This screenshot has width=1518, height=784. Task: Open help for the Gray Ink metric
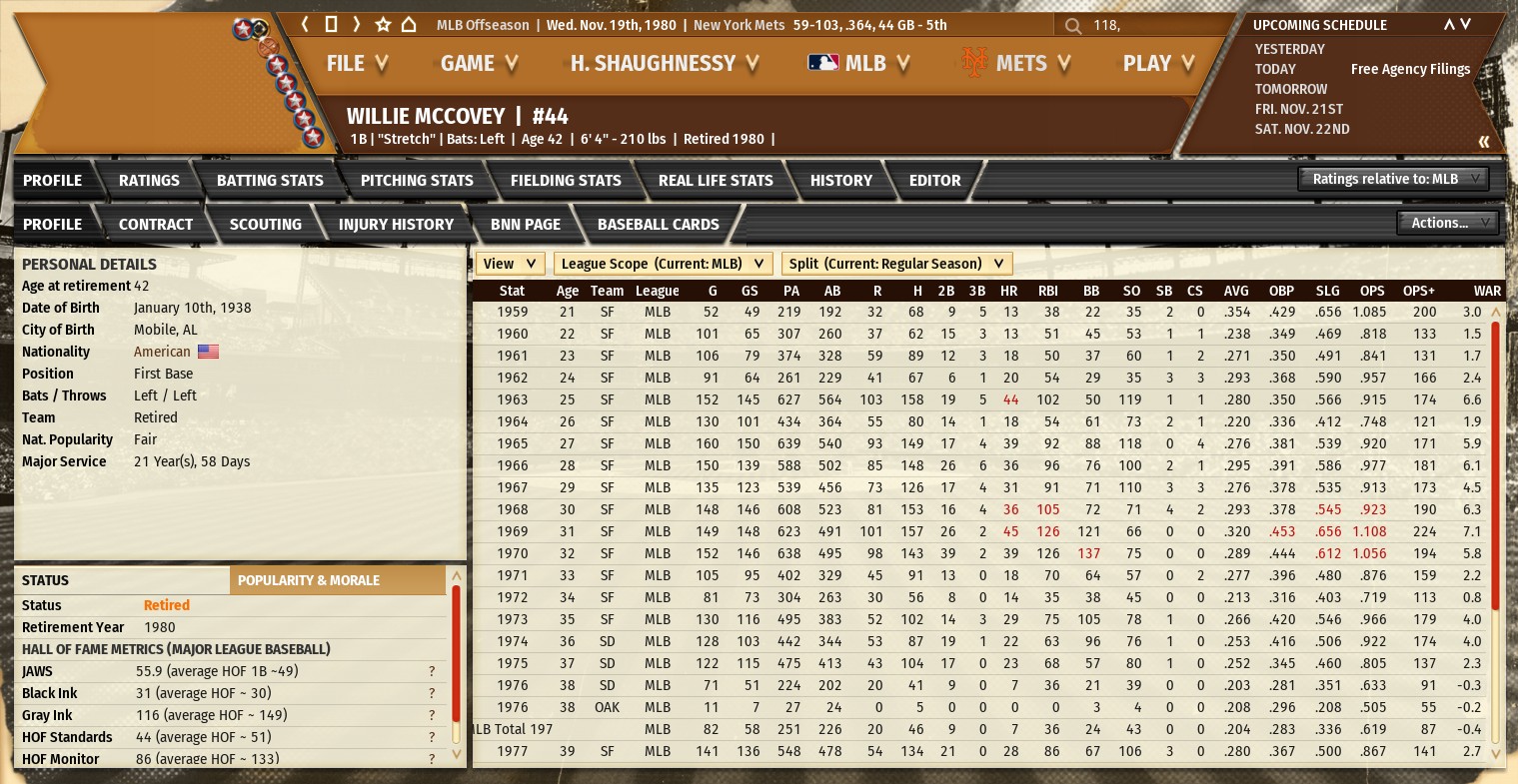point(432,715)
